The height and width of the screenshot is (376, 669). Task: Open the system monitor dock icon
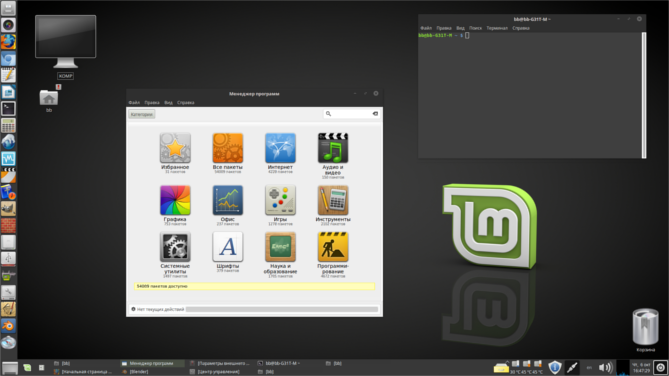click(x=8, y=159)
